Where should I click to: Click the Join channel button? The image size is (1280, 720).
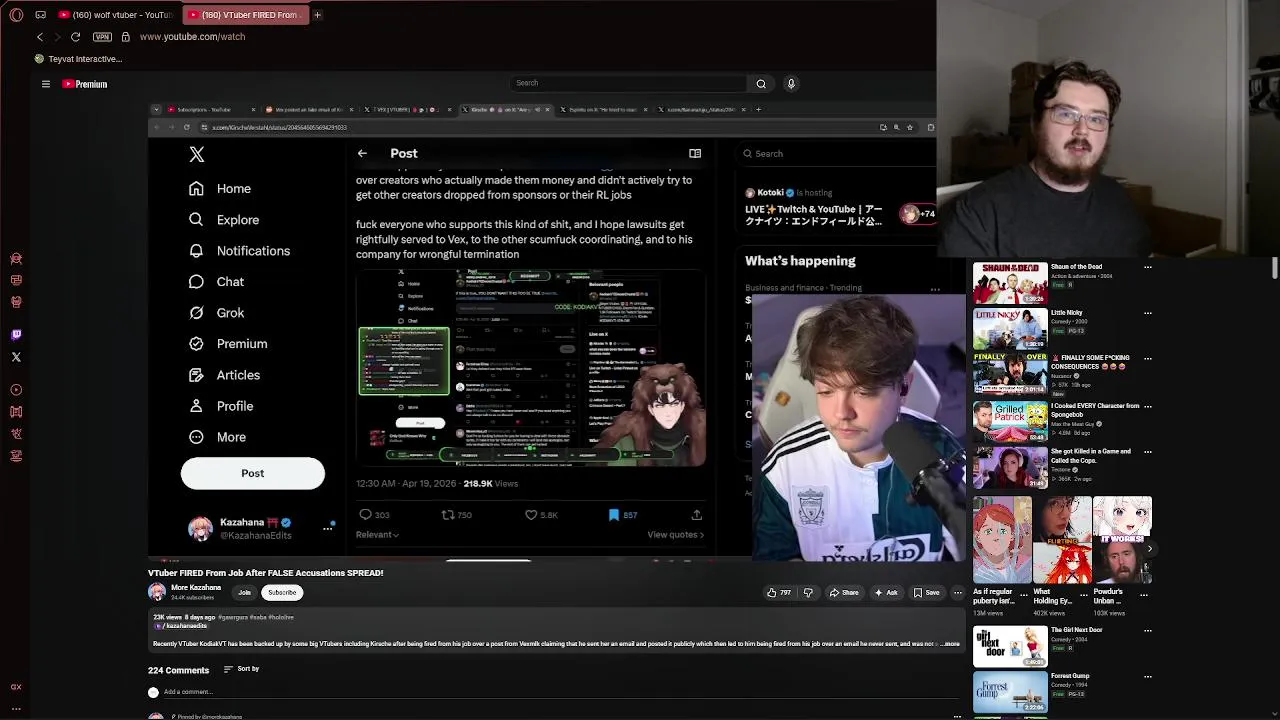244,592
